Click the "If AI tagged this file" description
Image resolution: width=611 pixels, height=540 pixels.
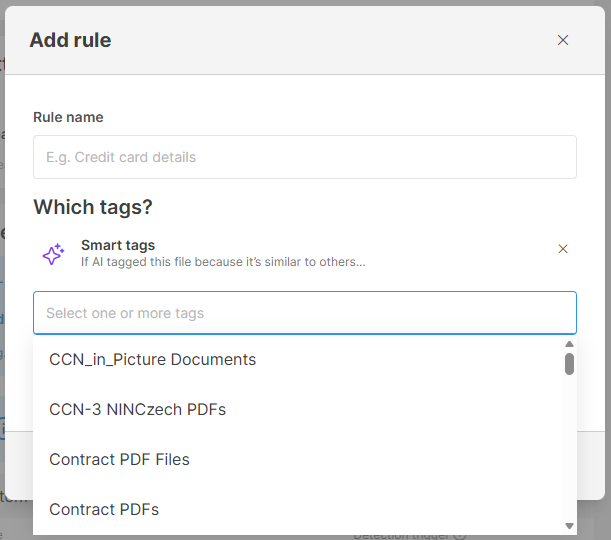pos(223,262)
